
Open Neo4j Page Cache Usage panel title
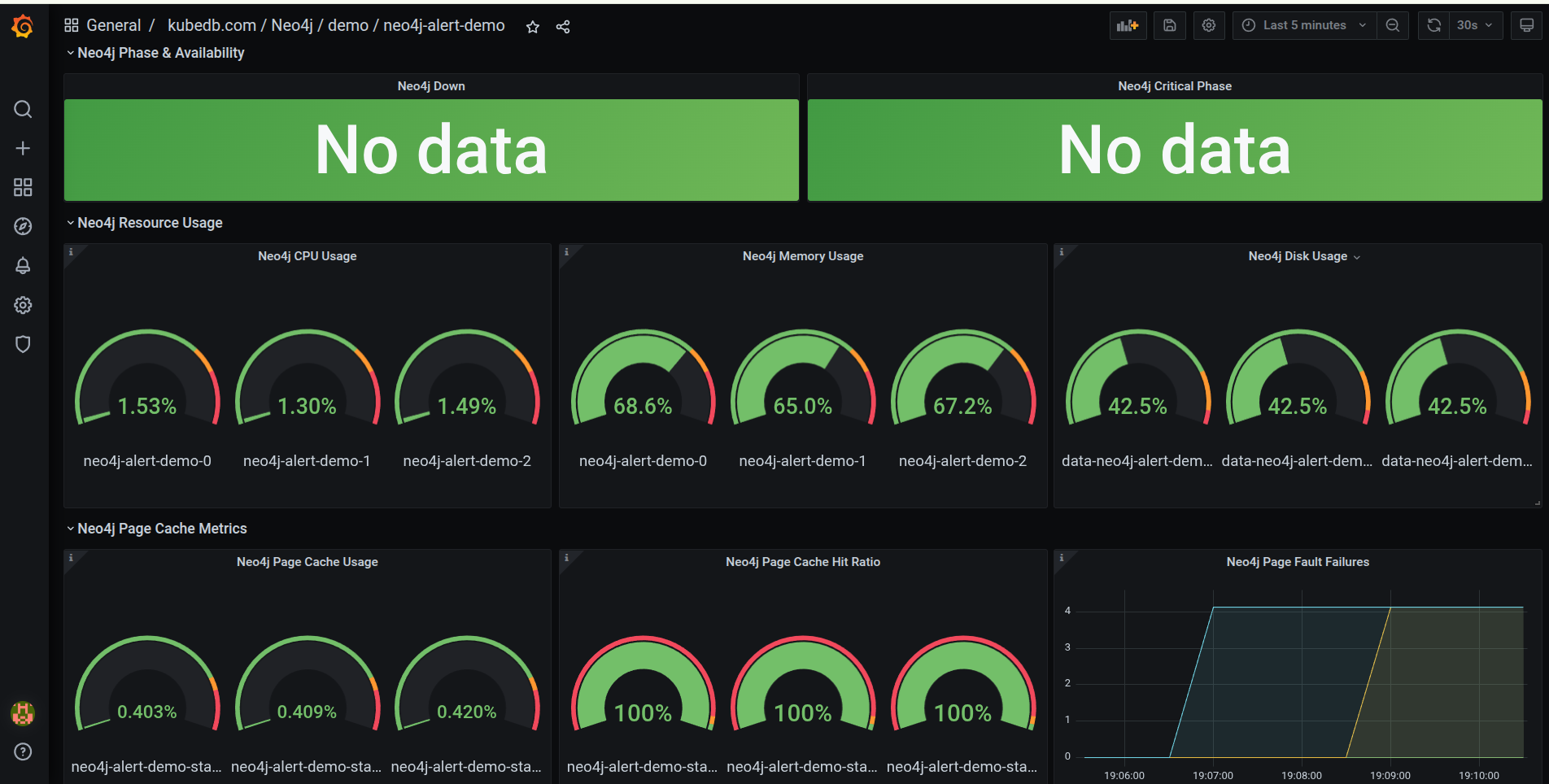(x=308, y=562)
